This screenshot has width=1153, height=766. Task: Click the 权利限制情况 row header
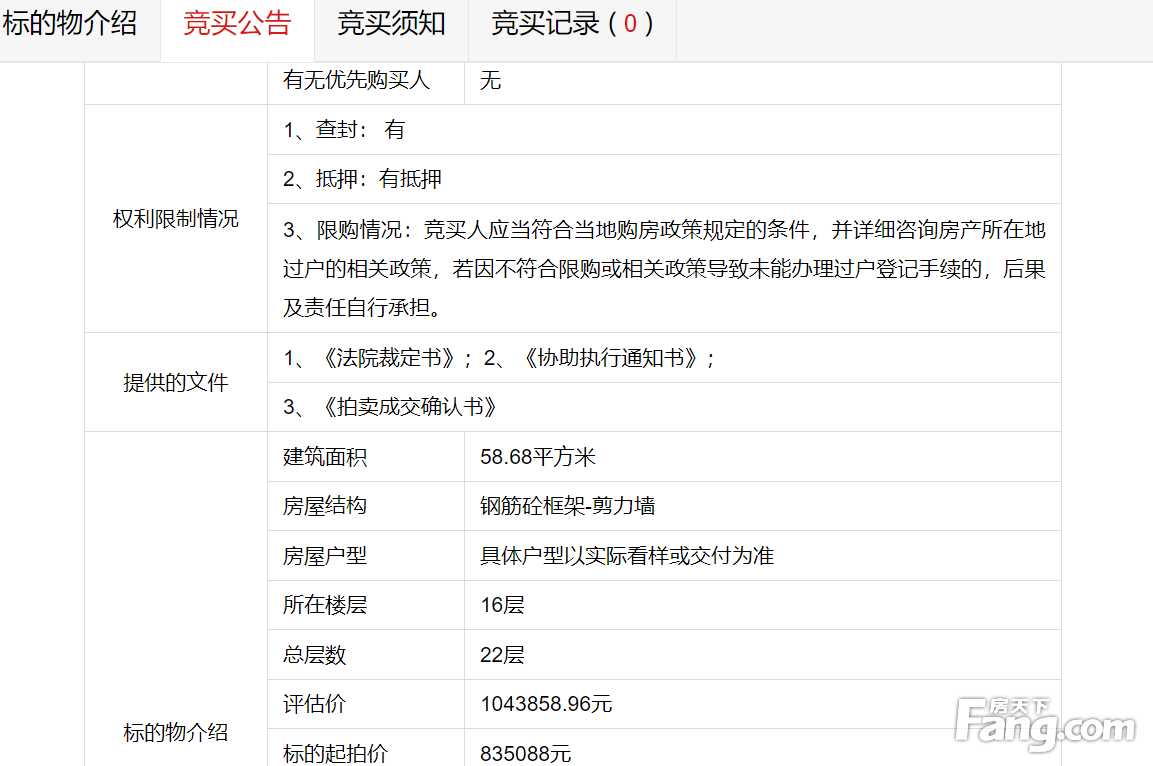176,219
